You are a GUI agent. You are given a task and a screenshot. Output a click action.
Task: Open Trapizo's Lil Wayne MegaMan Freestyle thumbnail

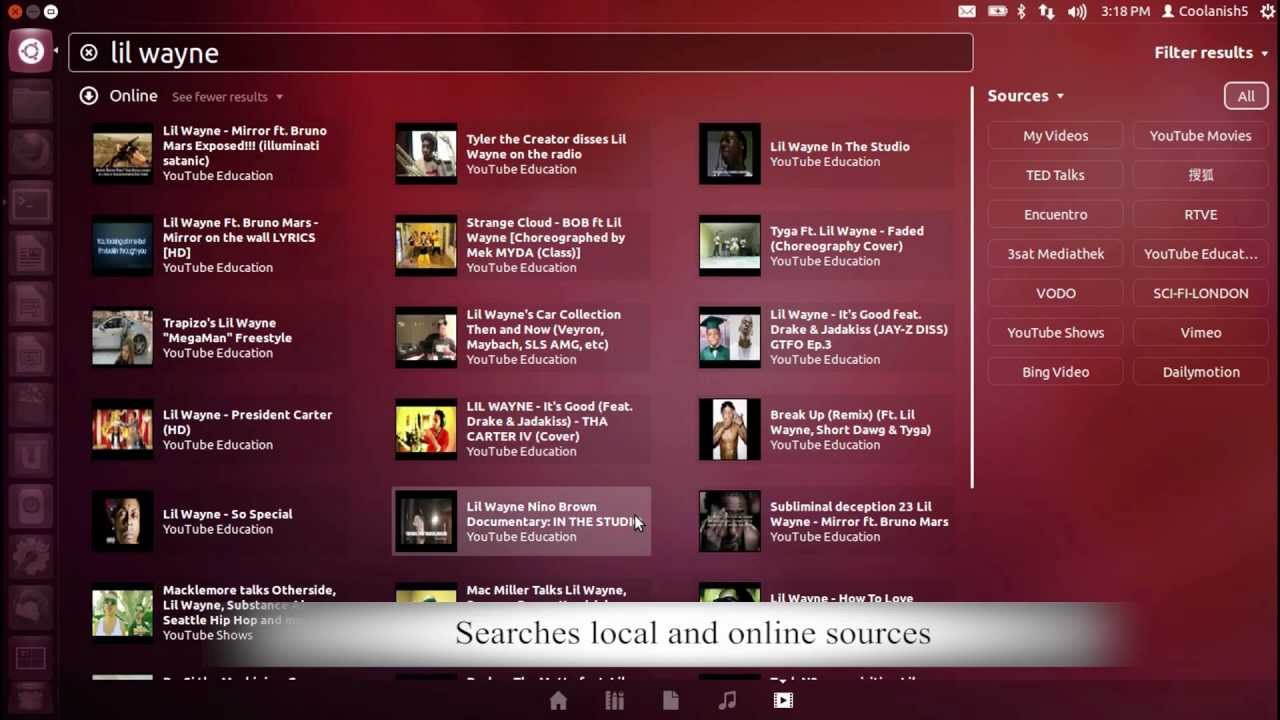[x=123, y=337]
